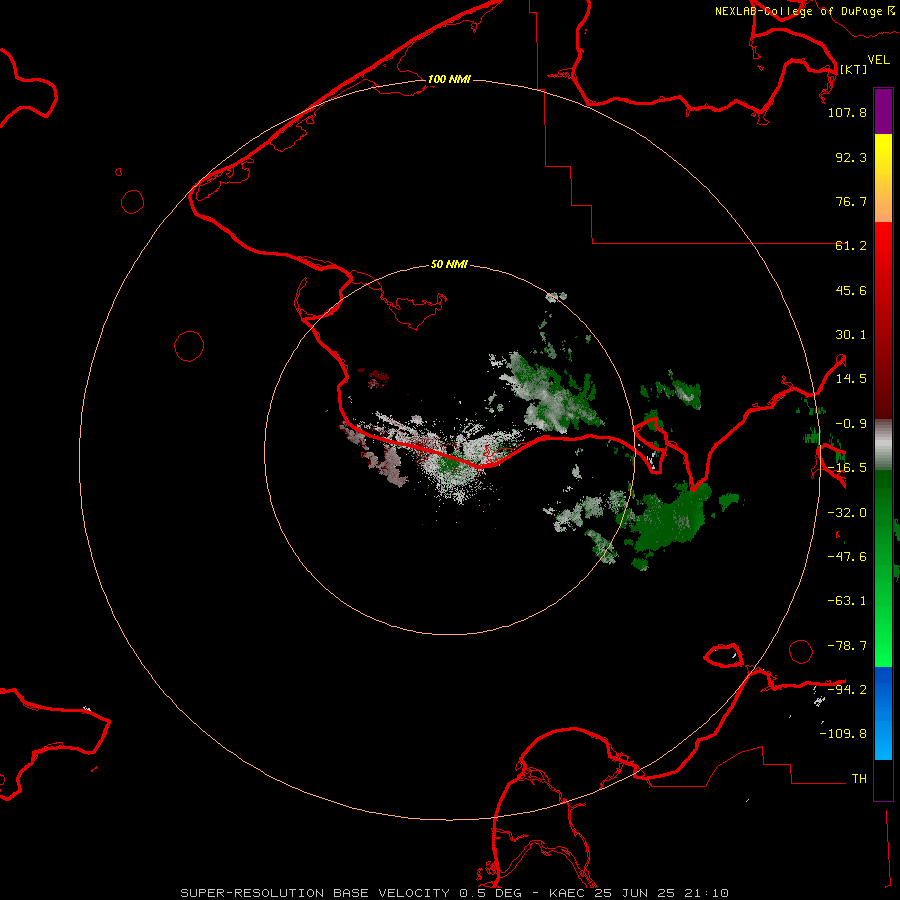Pick the blue segment of the velocity scale
900x900 pixels.
883,713
